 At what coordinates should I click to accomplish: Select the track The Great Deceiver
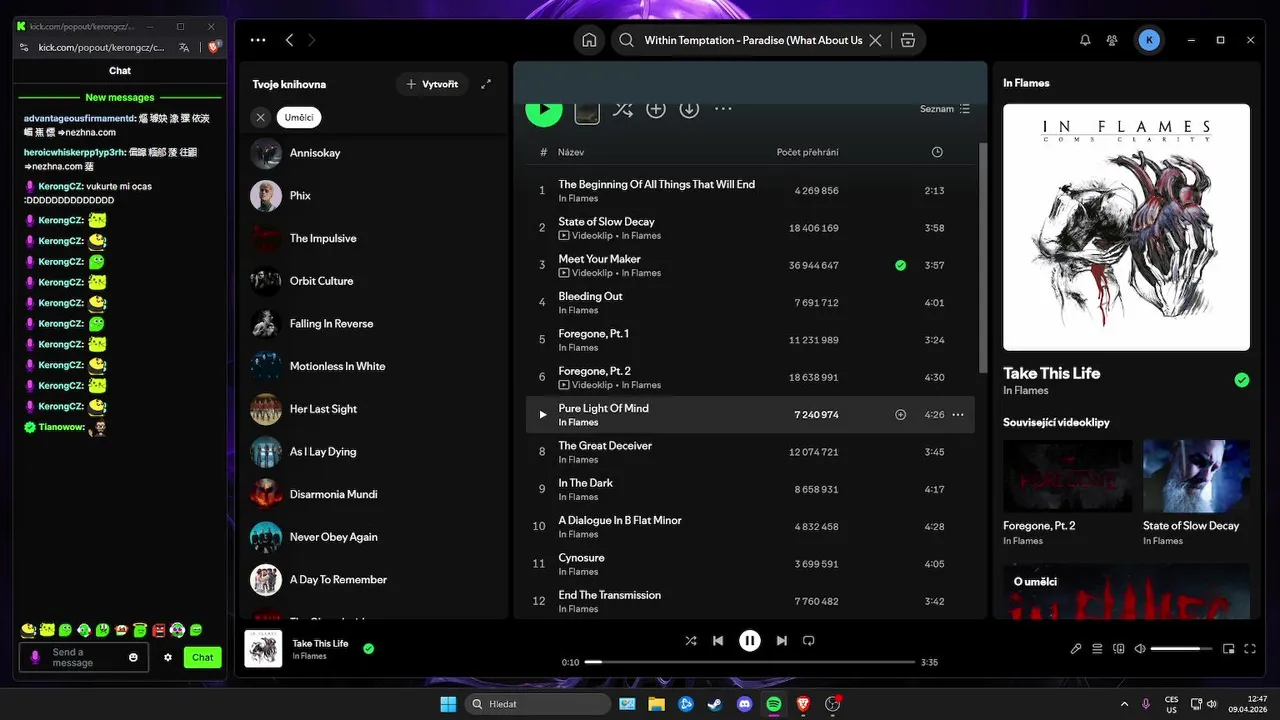tap(605, 446)
